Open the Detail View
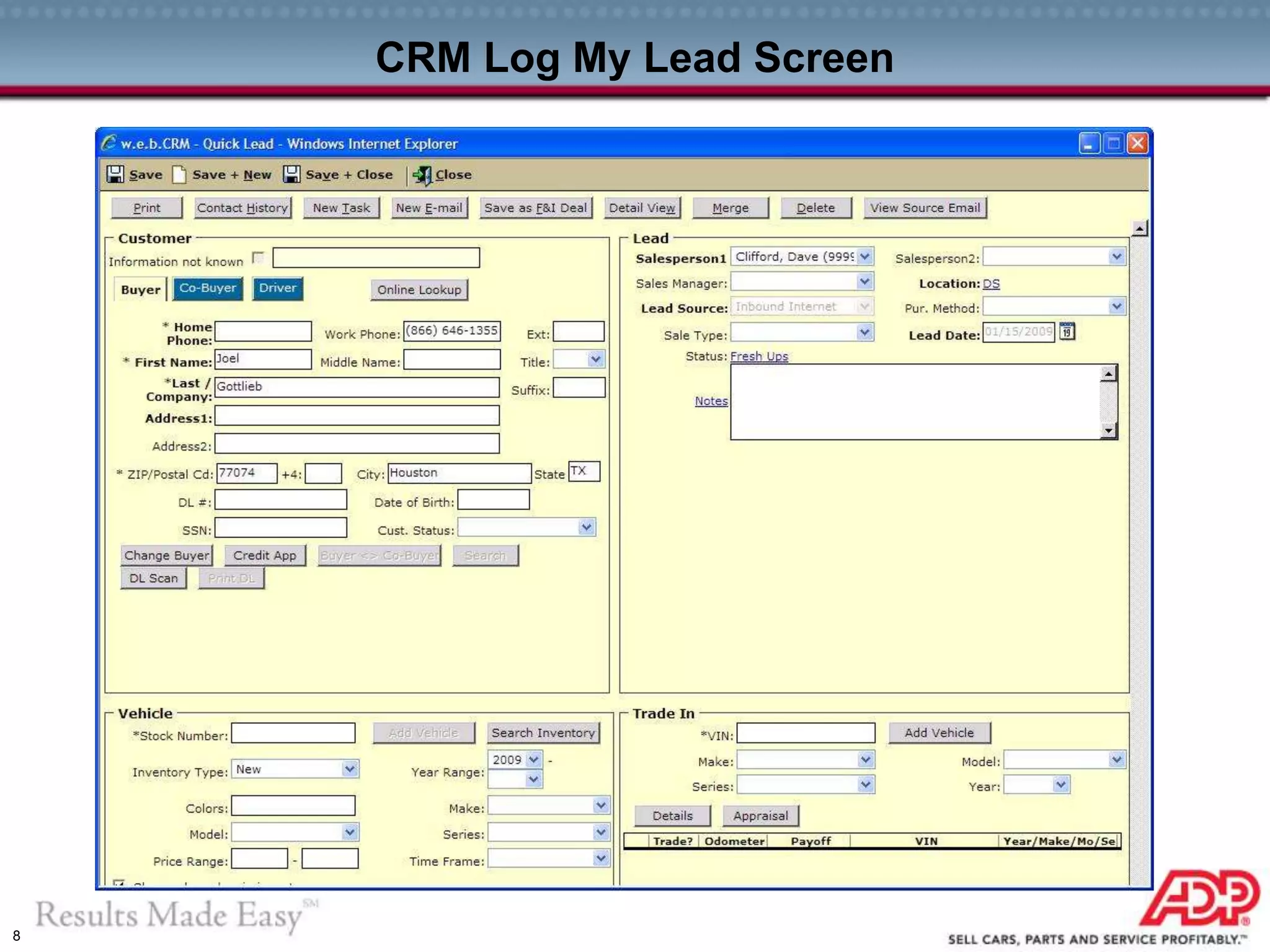 tap(642, 208)
